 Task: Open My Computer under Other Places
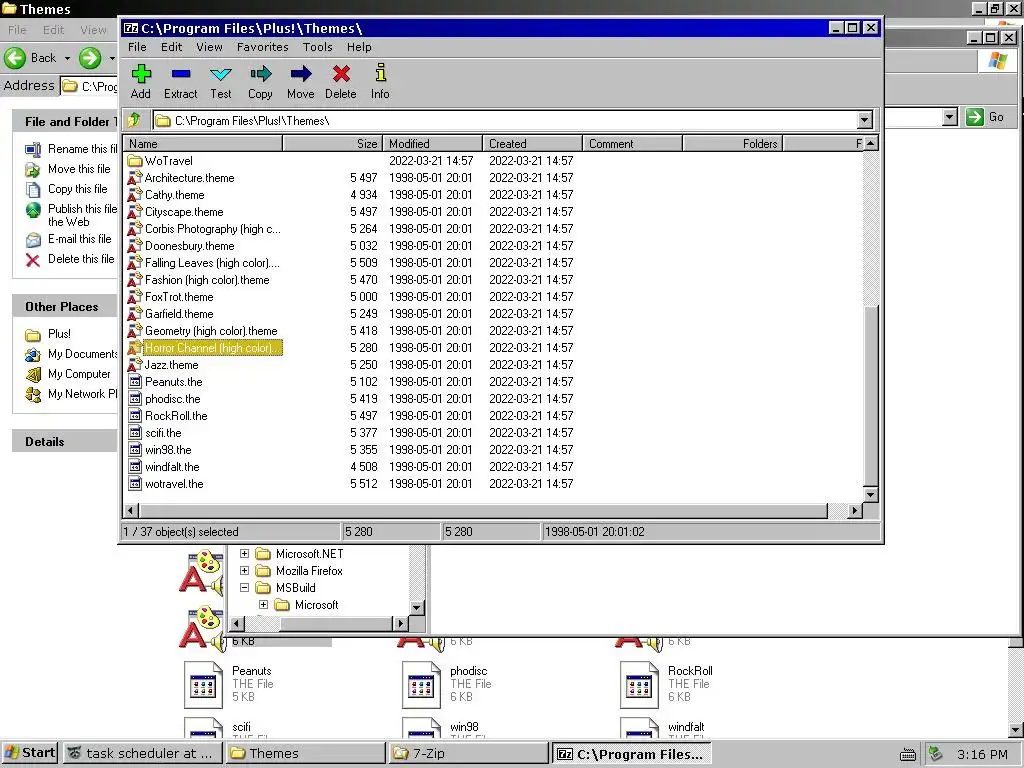point(79,374)
